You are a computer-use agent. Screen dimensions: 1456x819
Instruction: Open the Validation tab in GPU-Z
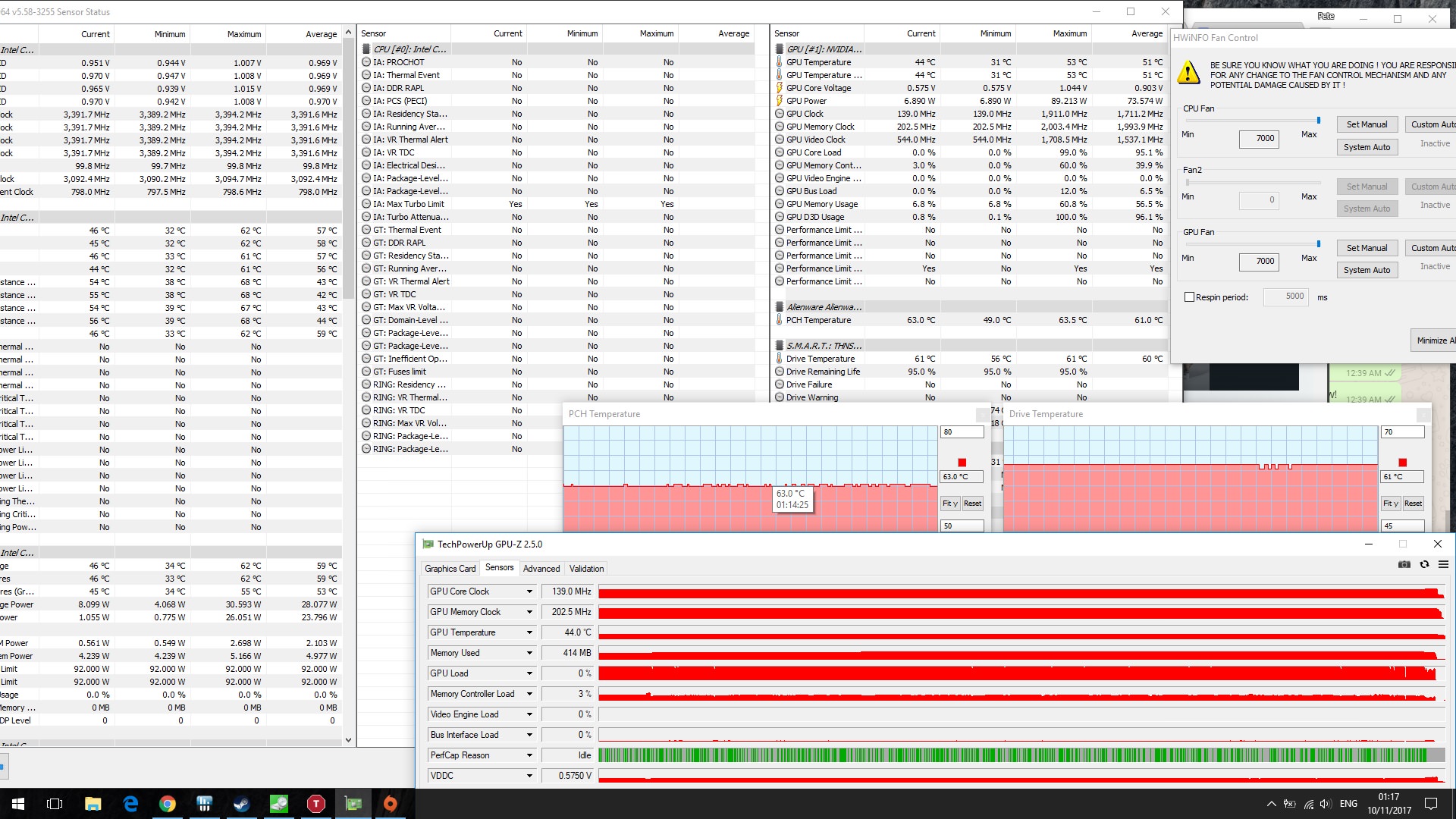[x=586, y=569]
